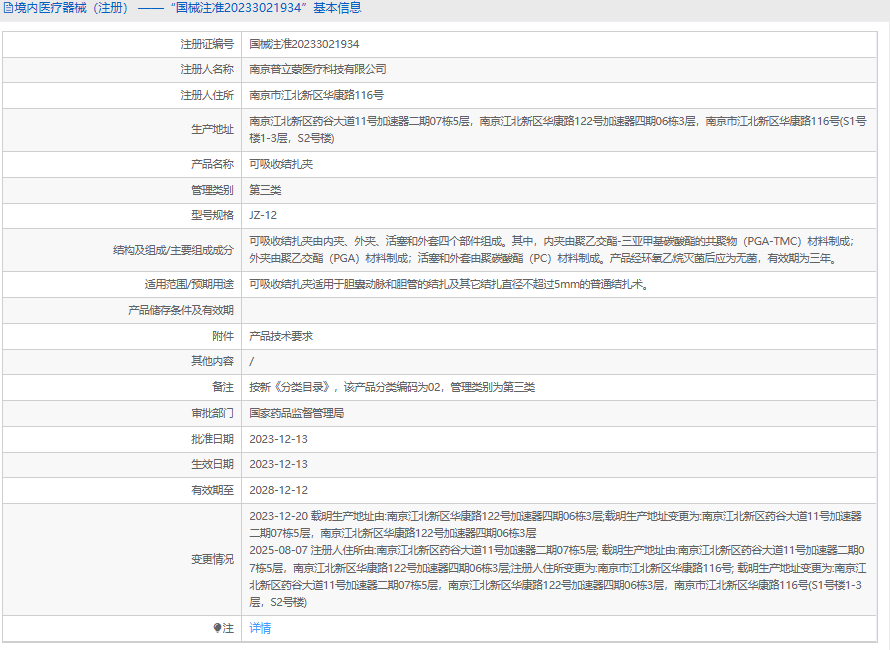Click the 批准日期 label

pyautogui.click(x=212, y=439)
